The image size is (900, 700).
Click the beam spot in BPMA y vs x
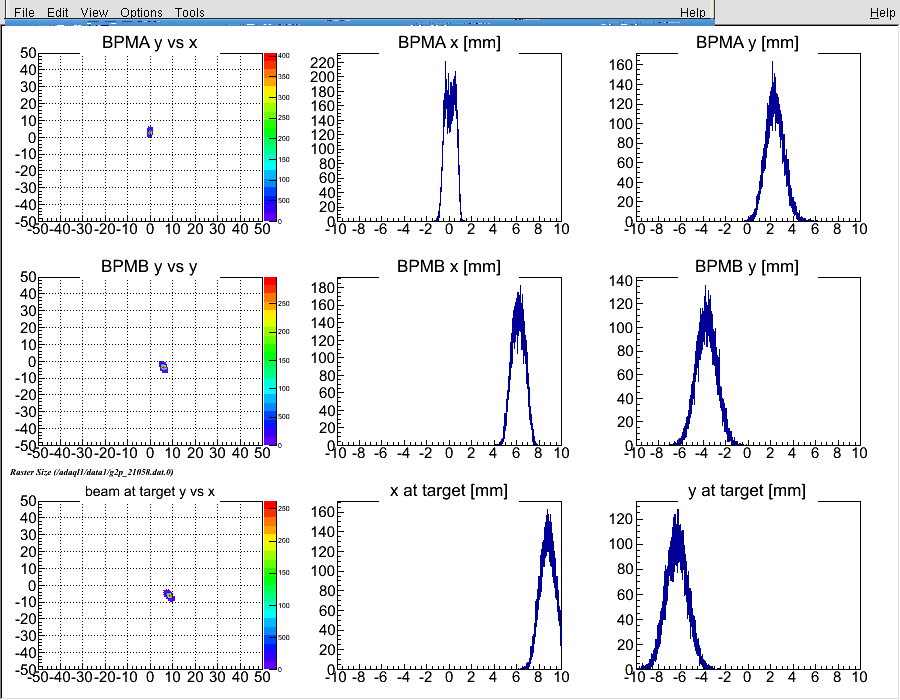pos(150,132)
